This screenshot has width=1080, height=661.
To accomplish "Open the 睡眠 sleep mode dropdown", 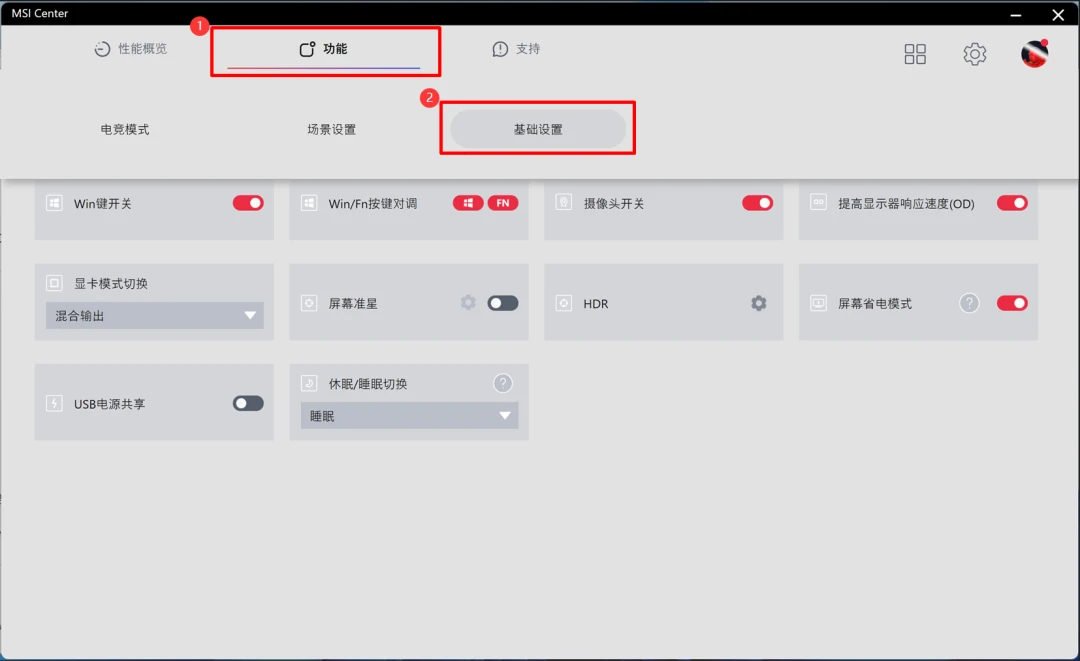I will (x=409, y=416).
